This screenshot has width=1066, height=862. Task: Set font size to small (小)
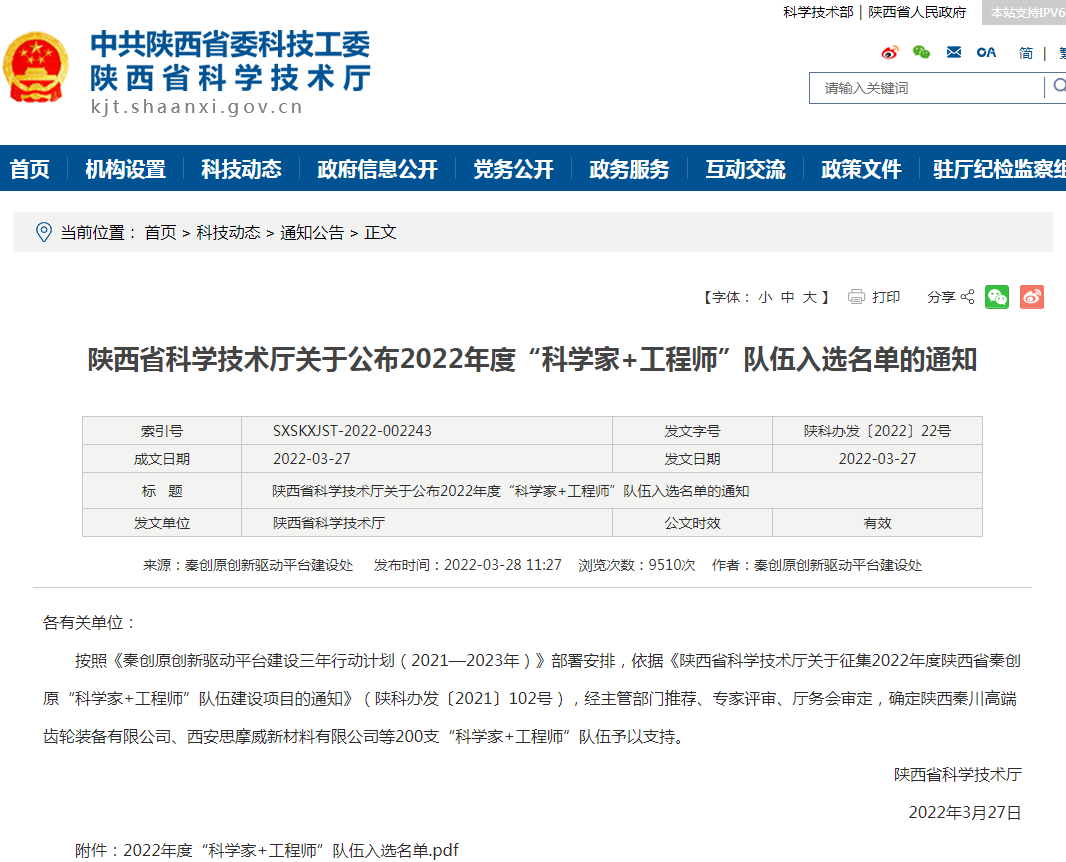click(x=765, y=297)
